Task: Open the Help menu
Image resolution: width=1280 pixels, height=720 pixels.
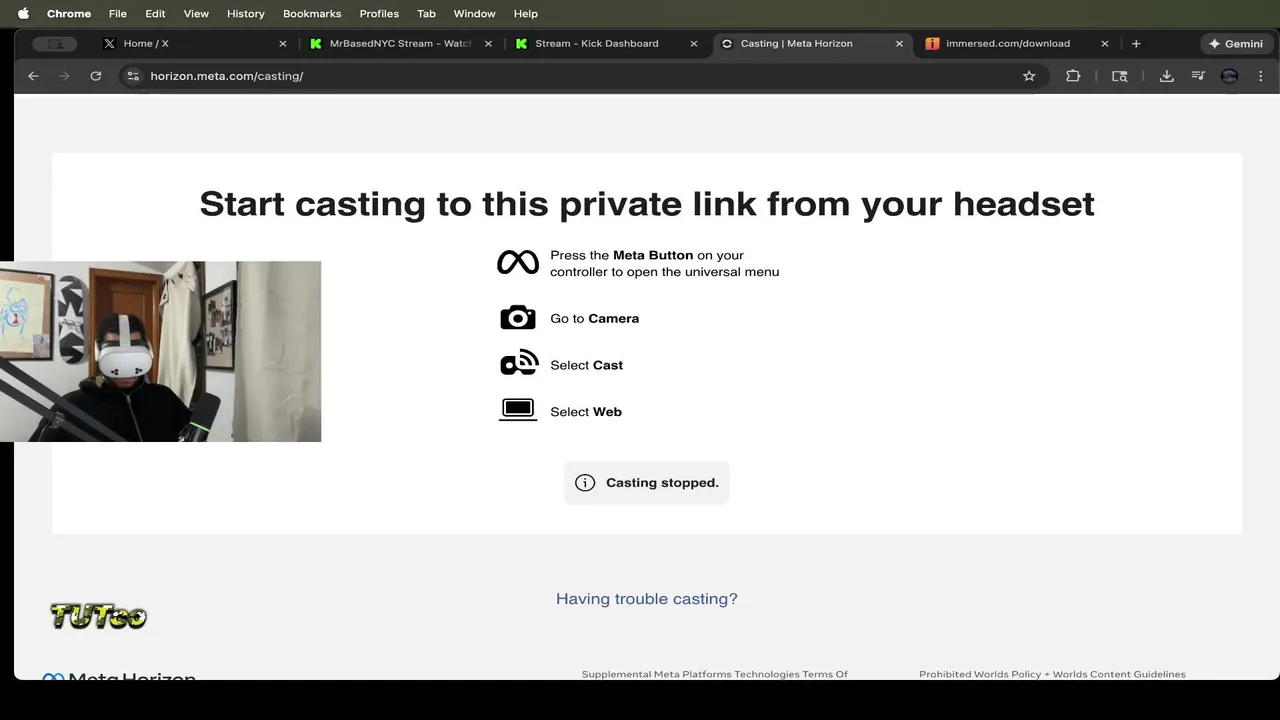Action: click(x=526, y=14)
